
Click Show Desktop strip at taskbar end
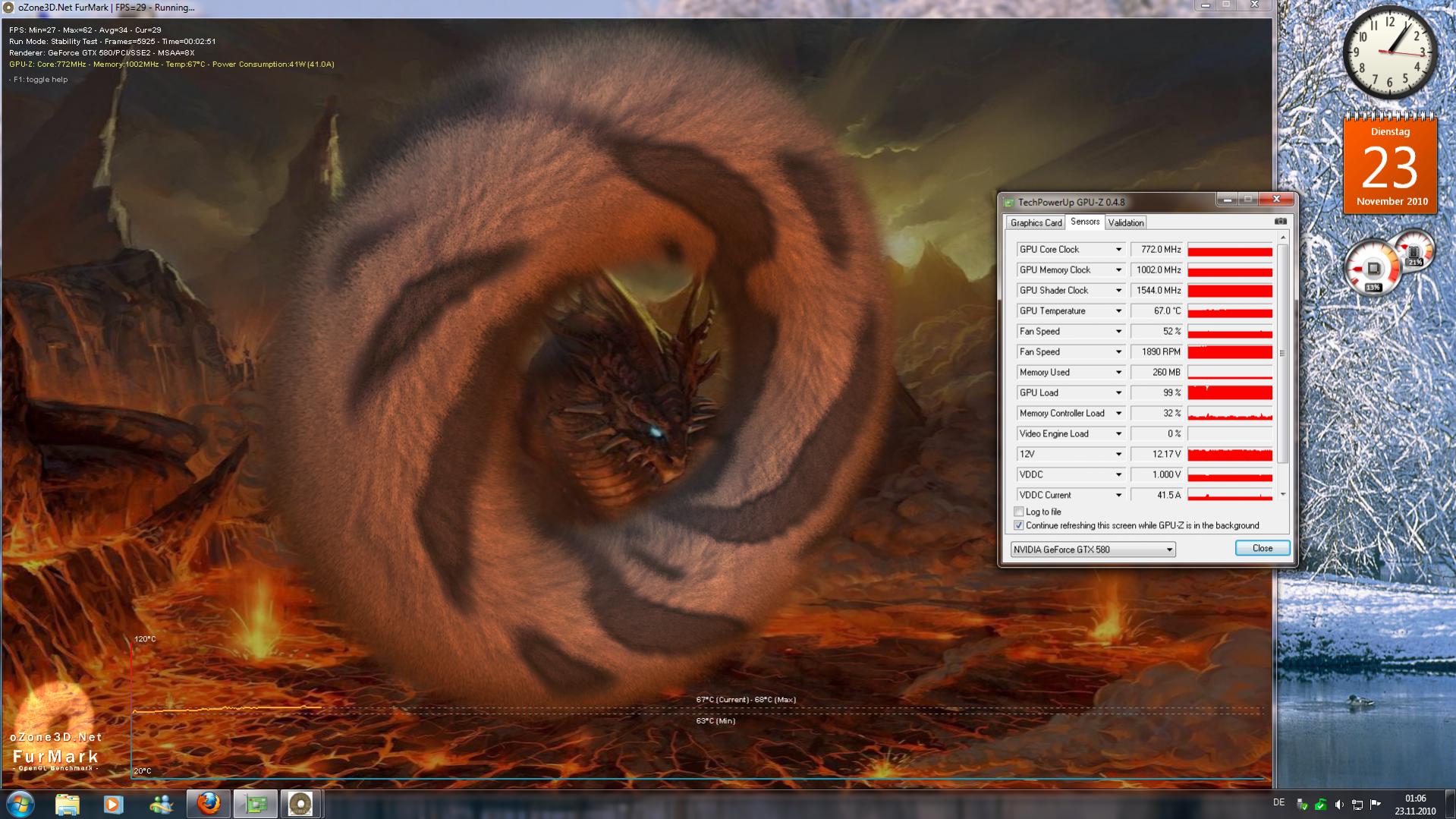1450,804
